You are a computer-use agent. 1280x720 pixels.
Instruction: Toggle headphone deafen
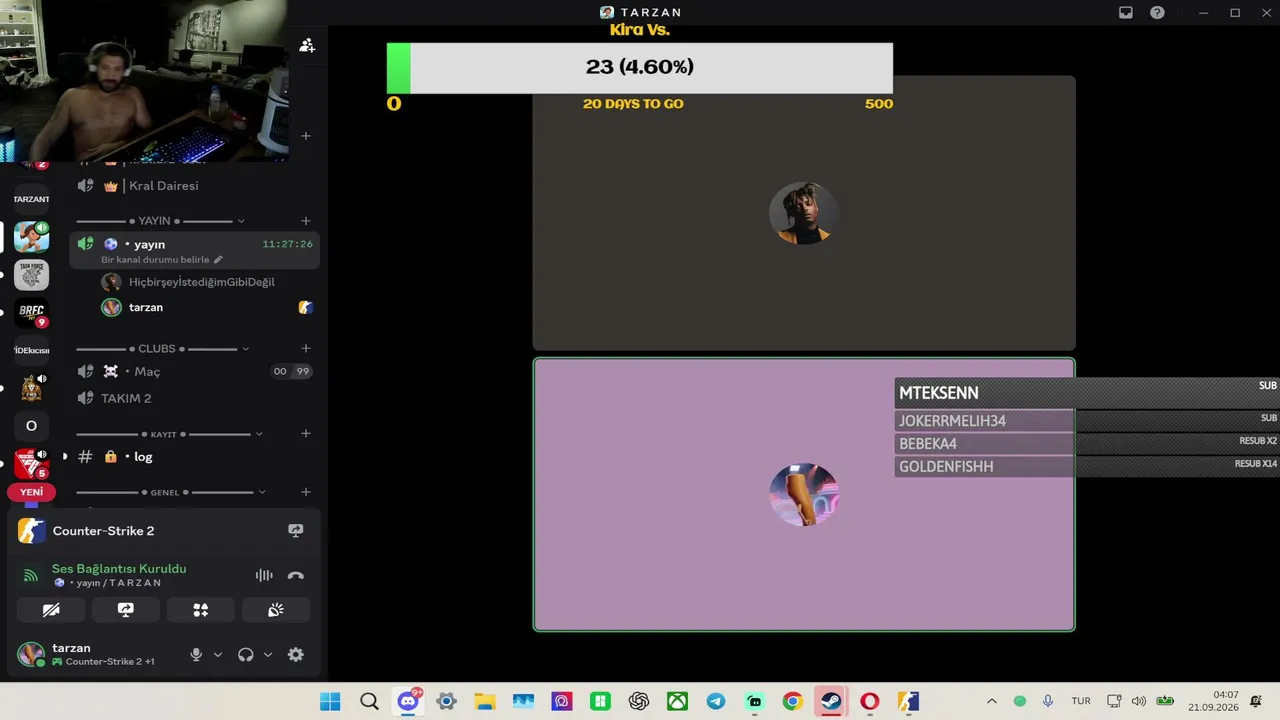pyautogui.click(x=245, y=655)
